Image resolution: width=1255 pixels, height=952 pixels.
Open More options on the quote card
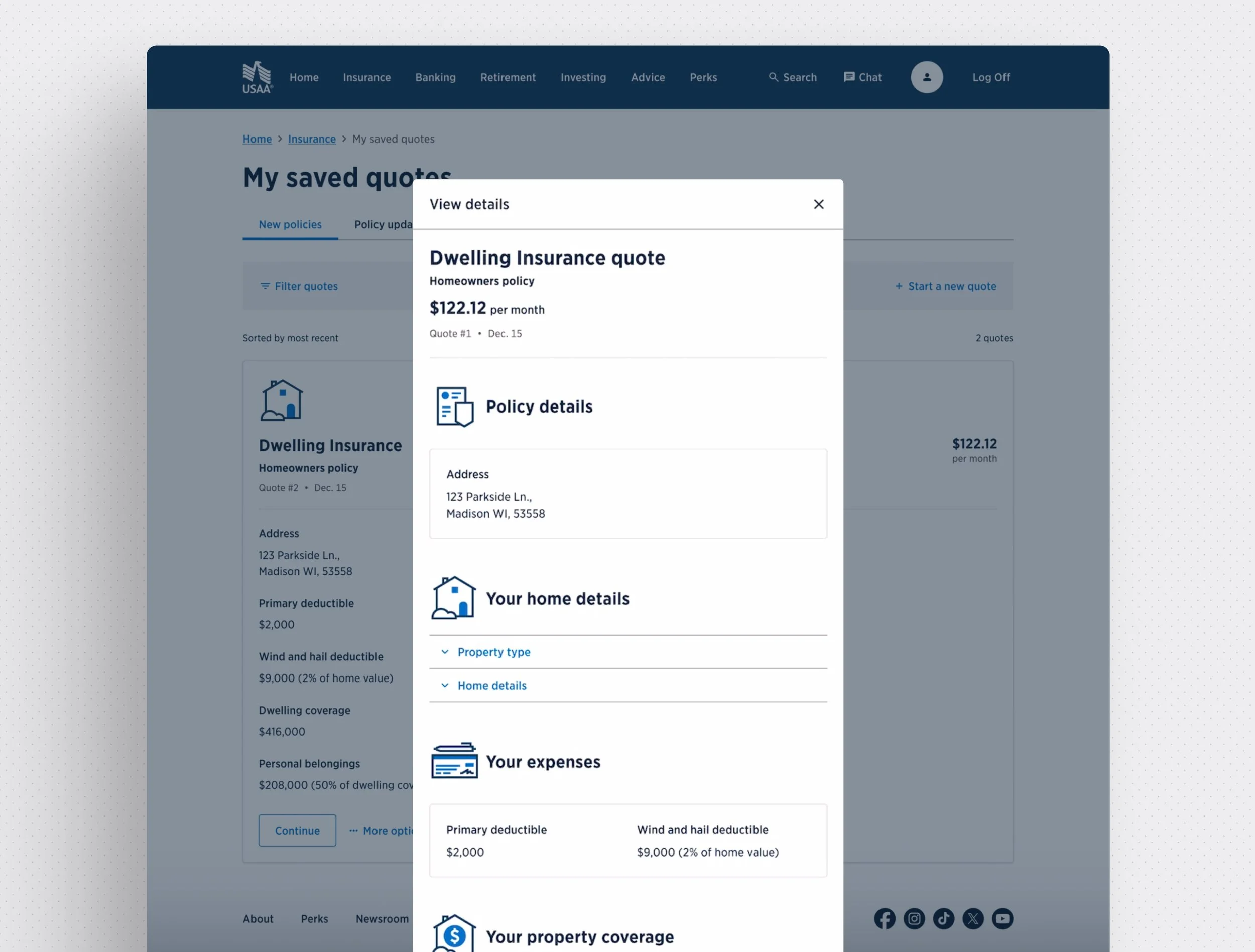(x=381, y=830)
